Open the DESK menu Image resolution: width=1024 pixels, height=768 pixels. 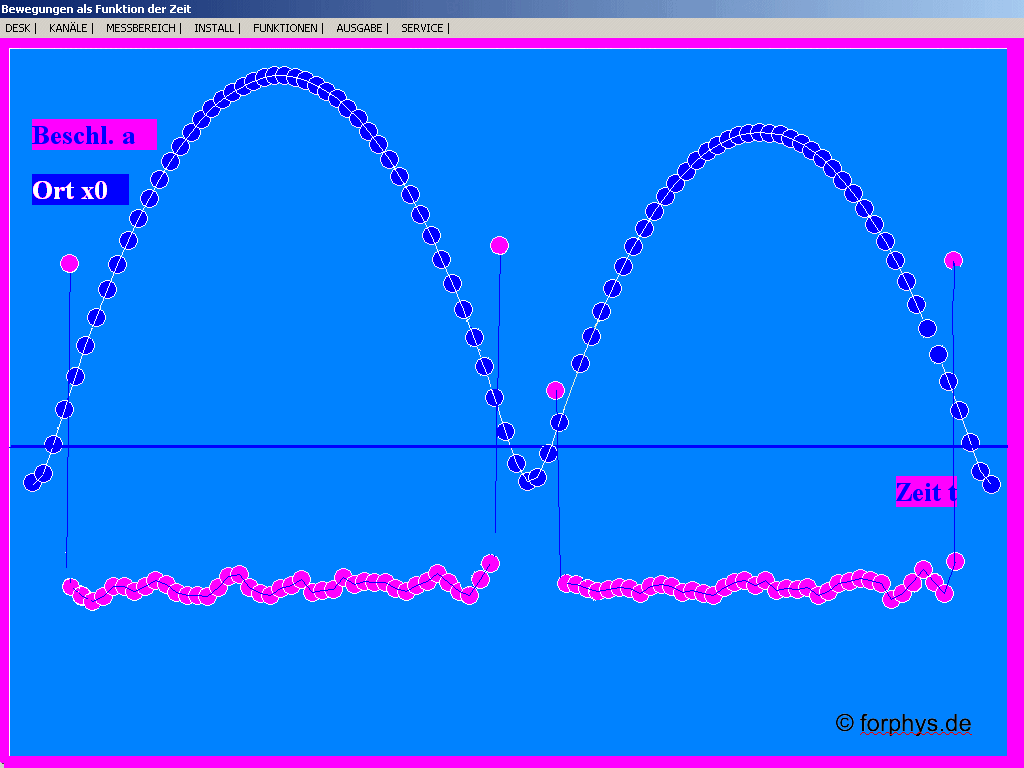click(17, 28)
